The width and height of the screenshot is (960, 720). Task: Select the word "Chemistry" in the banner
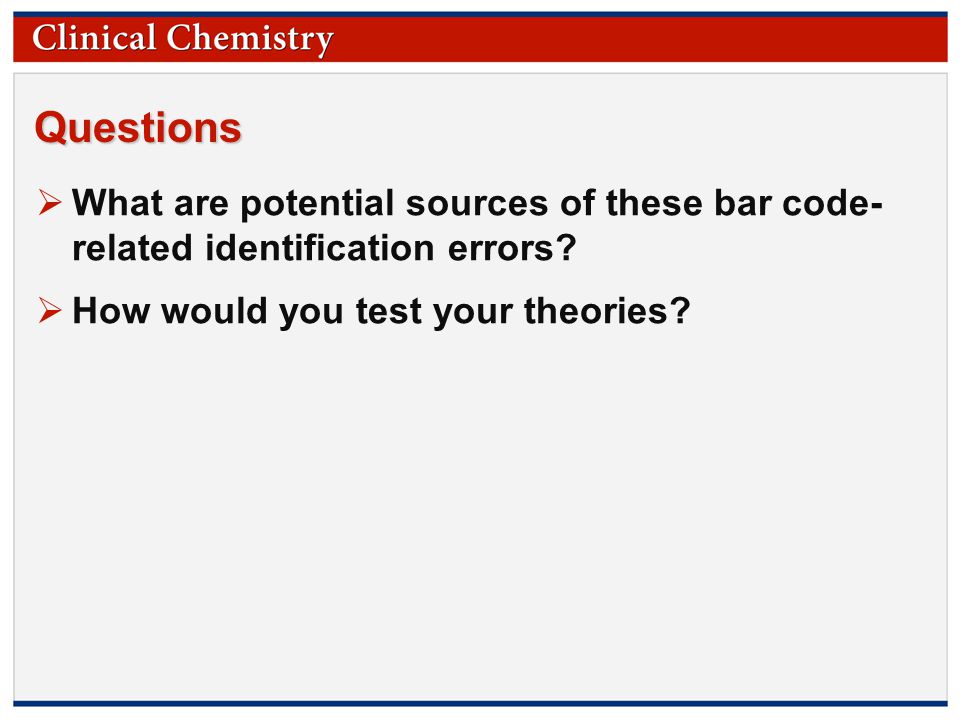[x=250, y=39]
